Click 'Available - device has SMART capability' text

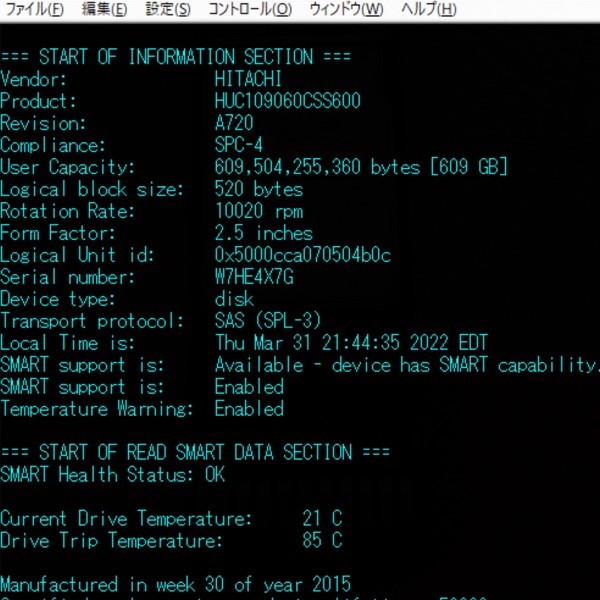point(405,365)
